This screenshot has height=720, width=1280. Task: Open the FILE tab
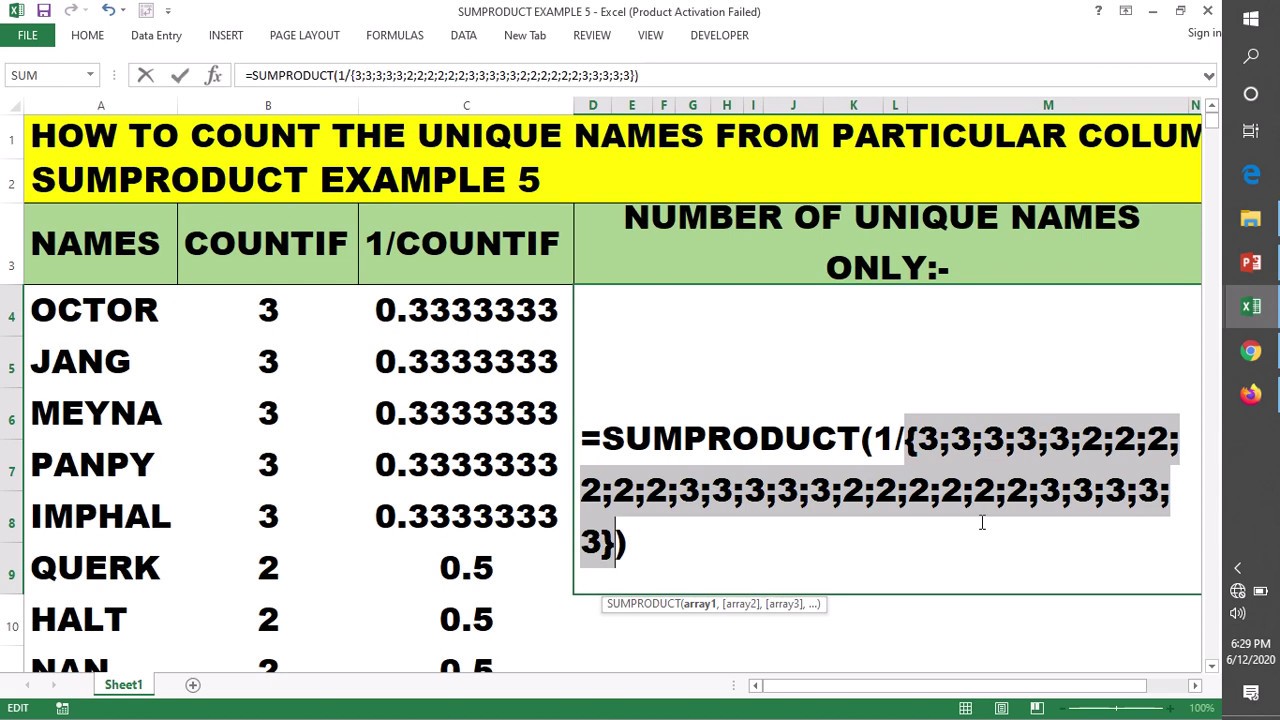(27, 35)
